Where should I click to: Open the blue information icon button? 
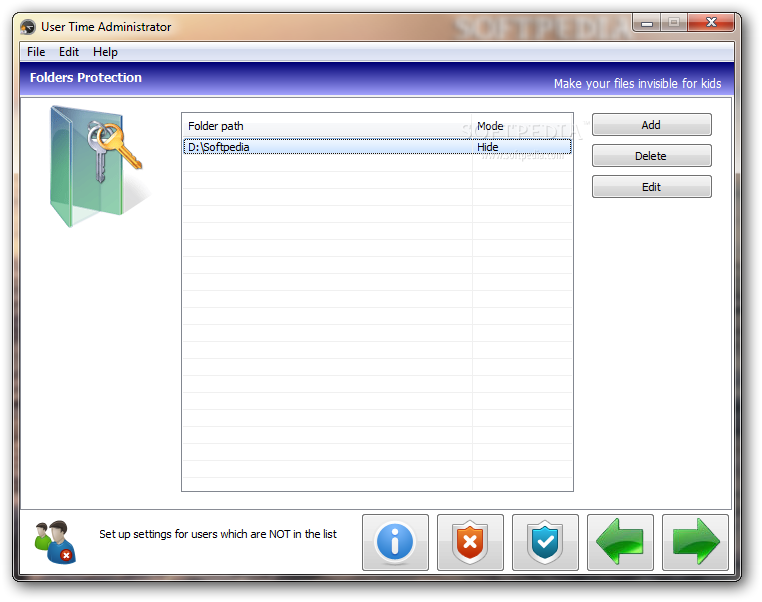coord(395,542)
